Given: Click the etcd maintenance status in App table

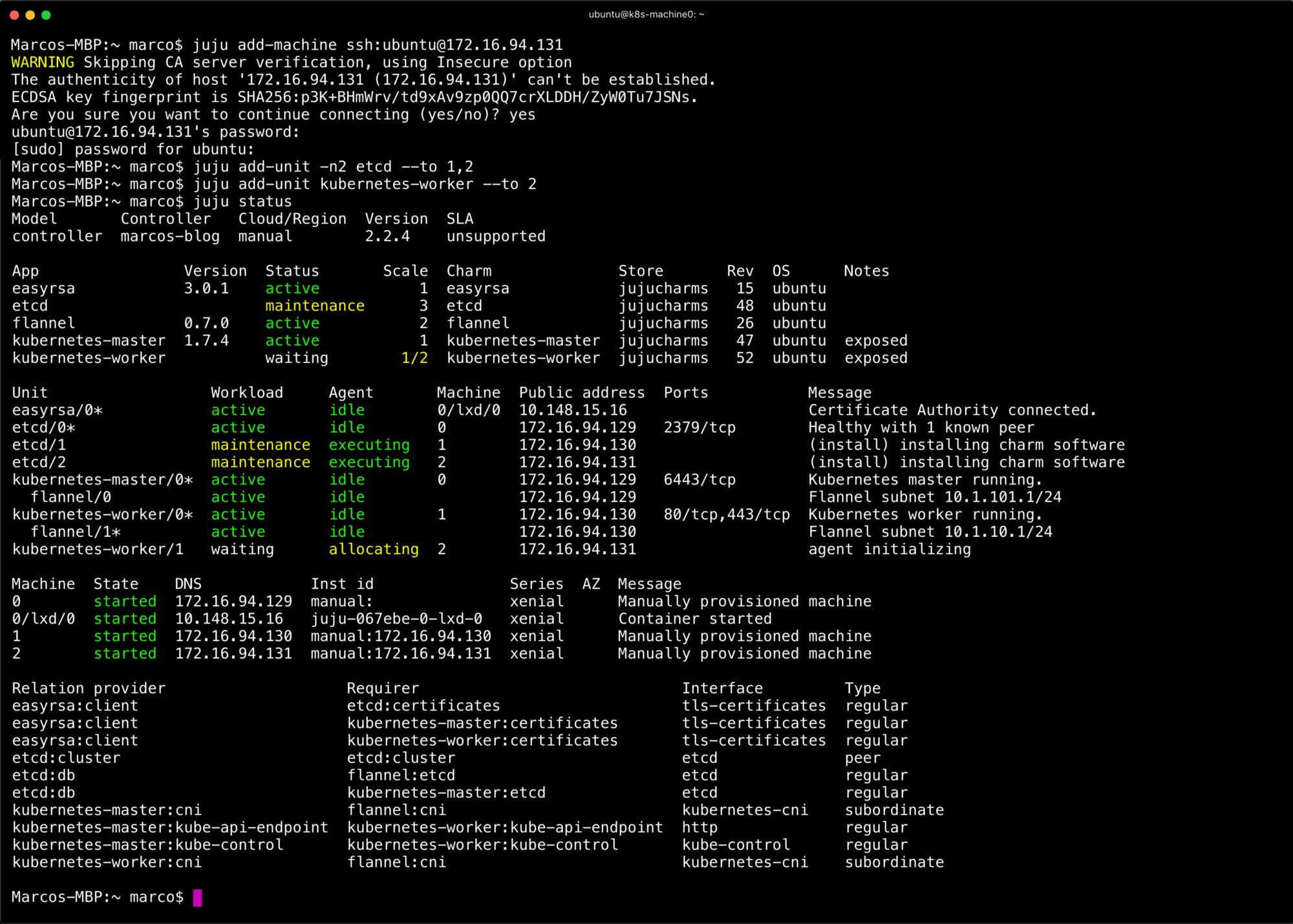Looking at the screenshot, I should click(x=315, y=306).
